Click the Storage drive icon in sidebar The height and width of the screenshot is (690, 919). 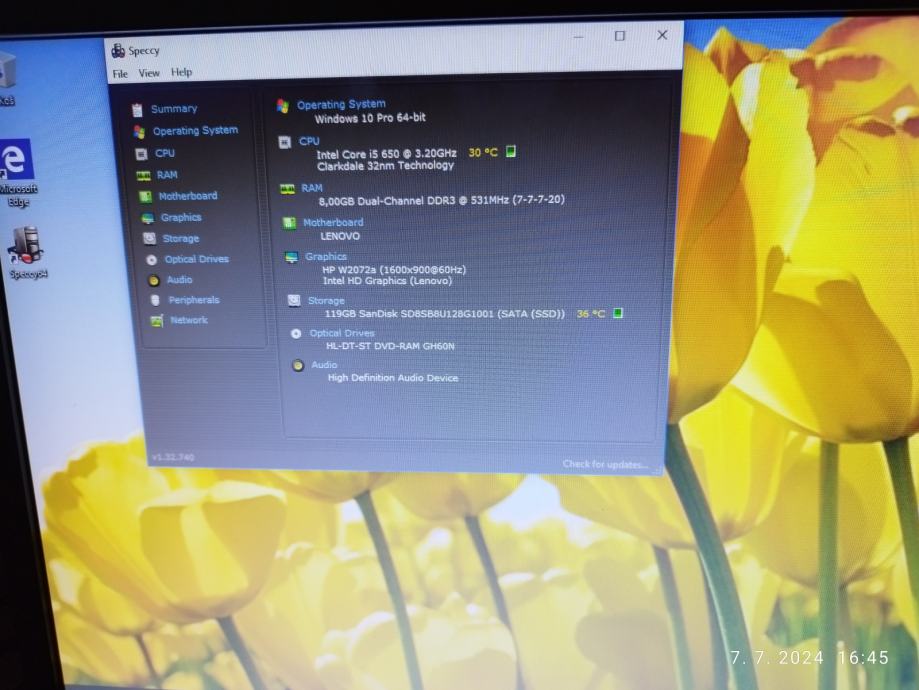pos(149,239)
